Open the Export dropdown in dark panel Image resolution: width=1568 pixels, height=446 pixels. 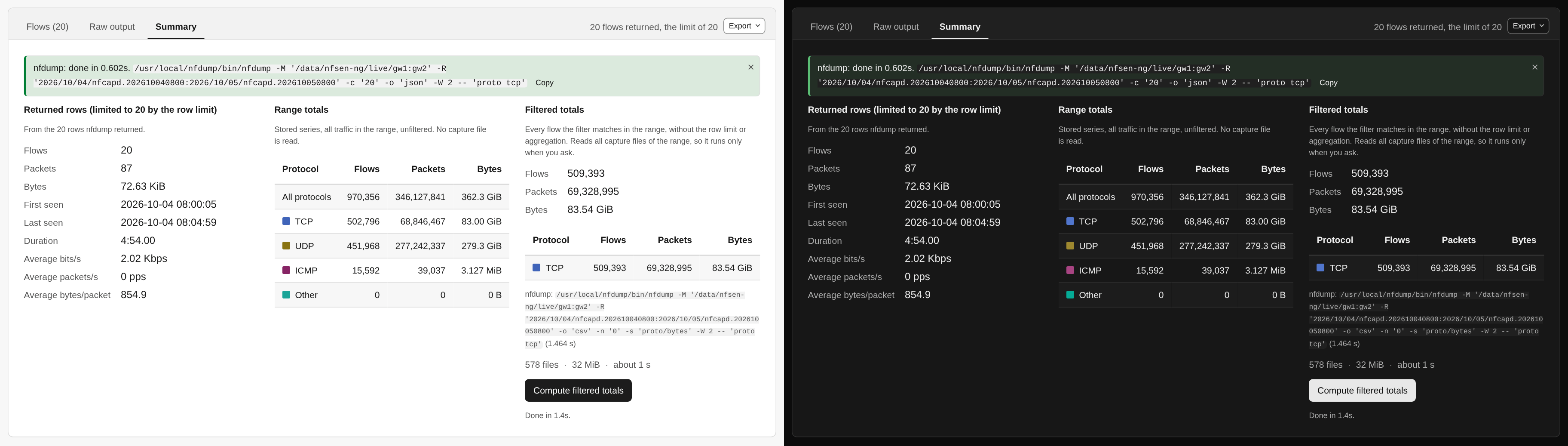pyautogui.click(x=1528, y=26)
